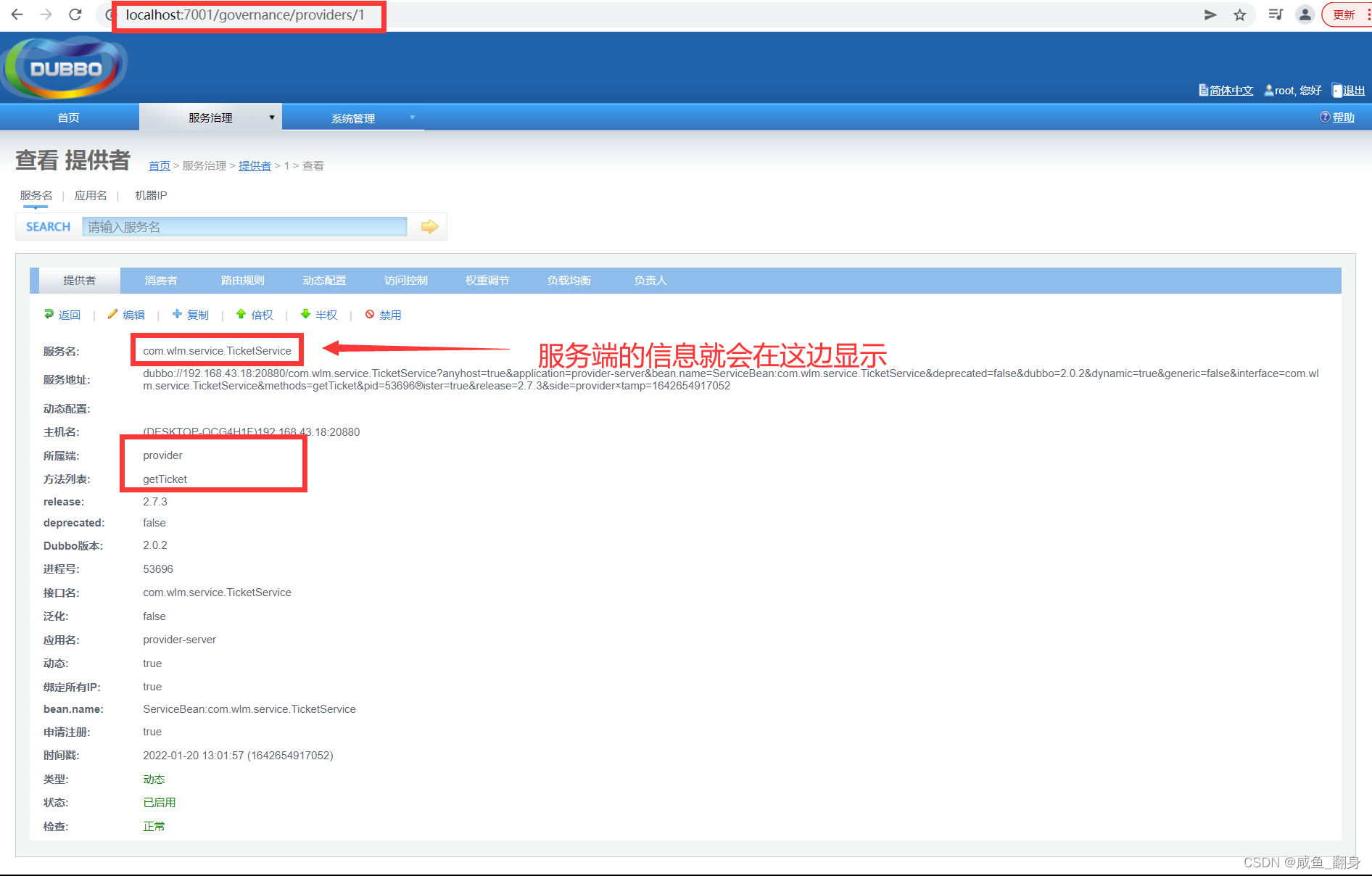Click the 半权 link
The width and height of the screenshot is (1372, 876).
tap(326, 315)
